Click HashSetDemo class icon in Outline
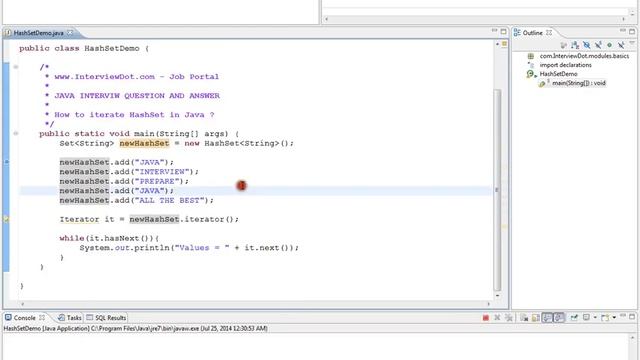This screenshot has height=360, width=640. 531,74
